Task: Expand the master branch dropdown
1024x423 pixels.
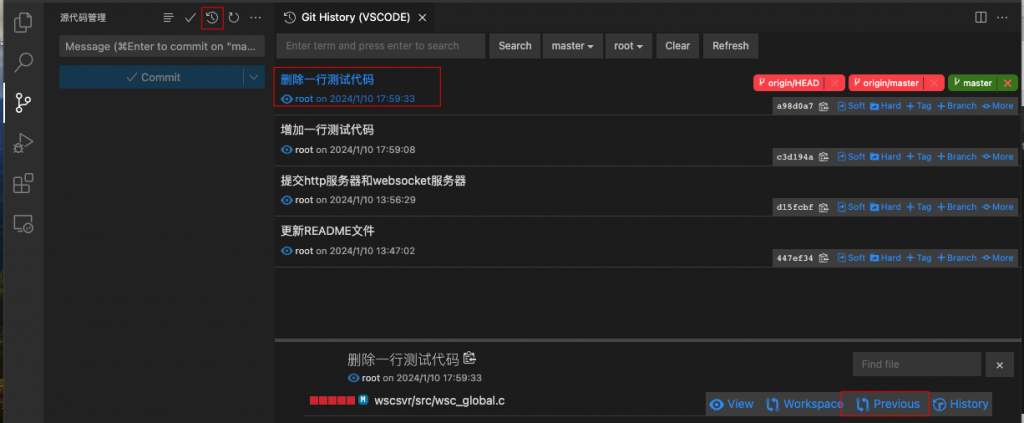Action: pos(573,46)
